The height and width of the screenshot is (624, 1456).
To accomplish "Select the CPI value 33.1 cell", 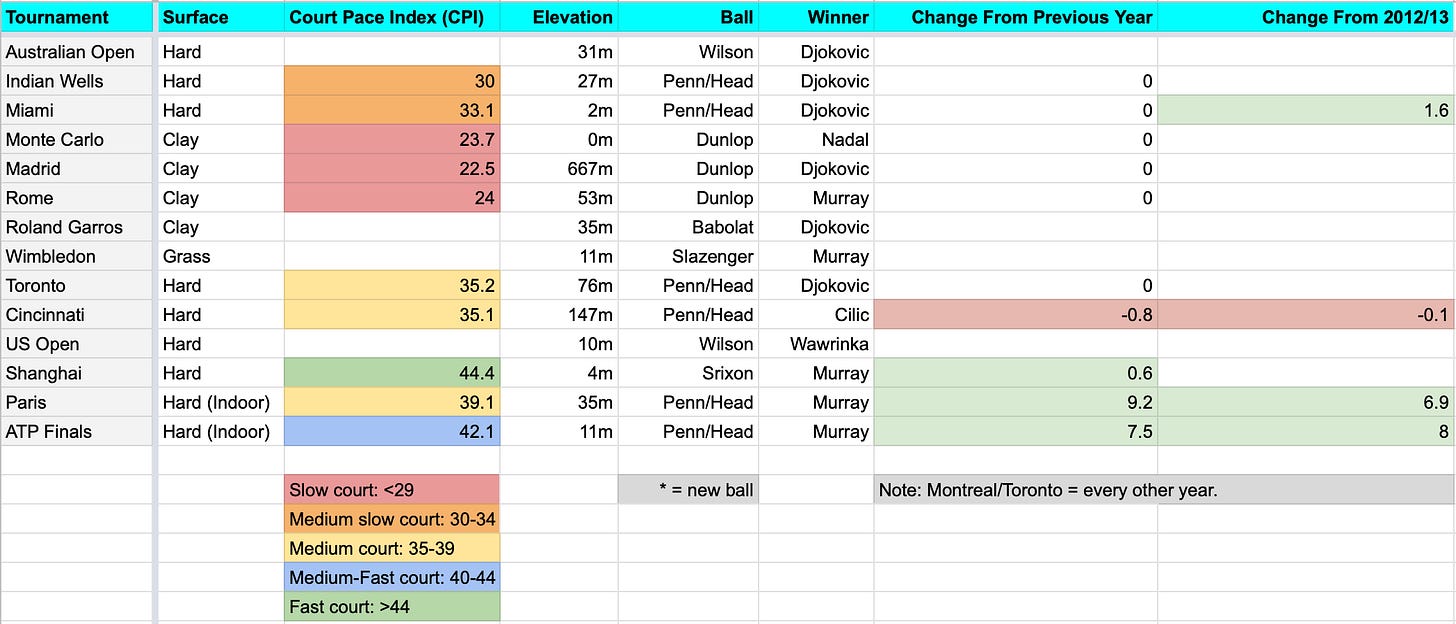I will [392, 110].
